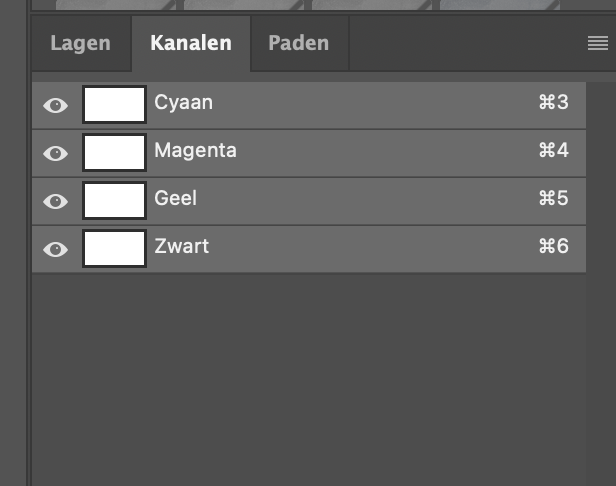
Task: Select the channel named Cyaan
Action: click(183, 102)
